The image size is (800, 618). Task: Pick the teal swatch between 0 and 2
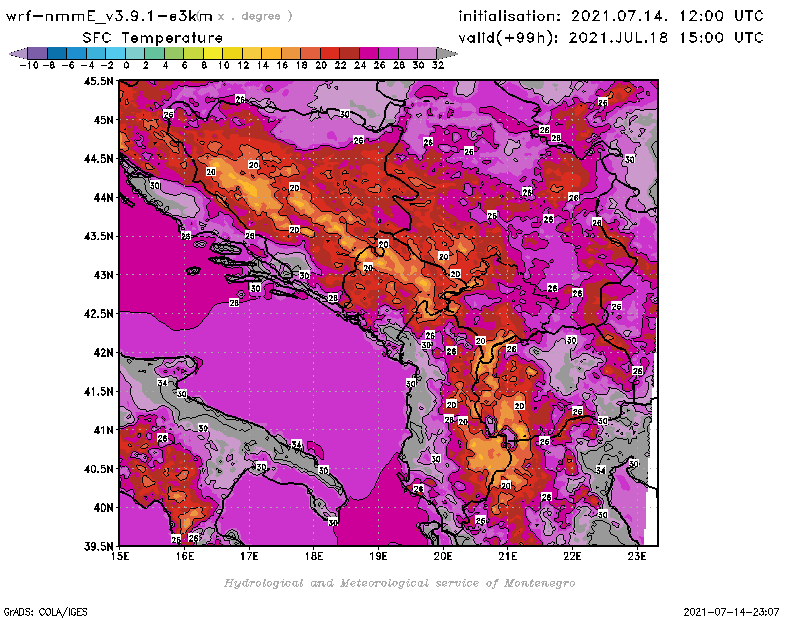click(135, 53)
